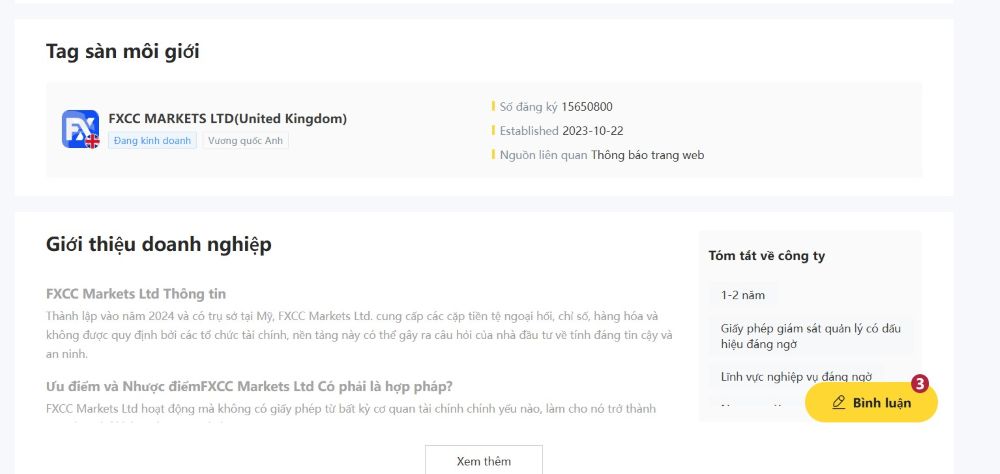Click the UK flag badge on logo
The image size is (1000, 474).
point(92,142)
